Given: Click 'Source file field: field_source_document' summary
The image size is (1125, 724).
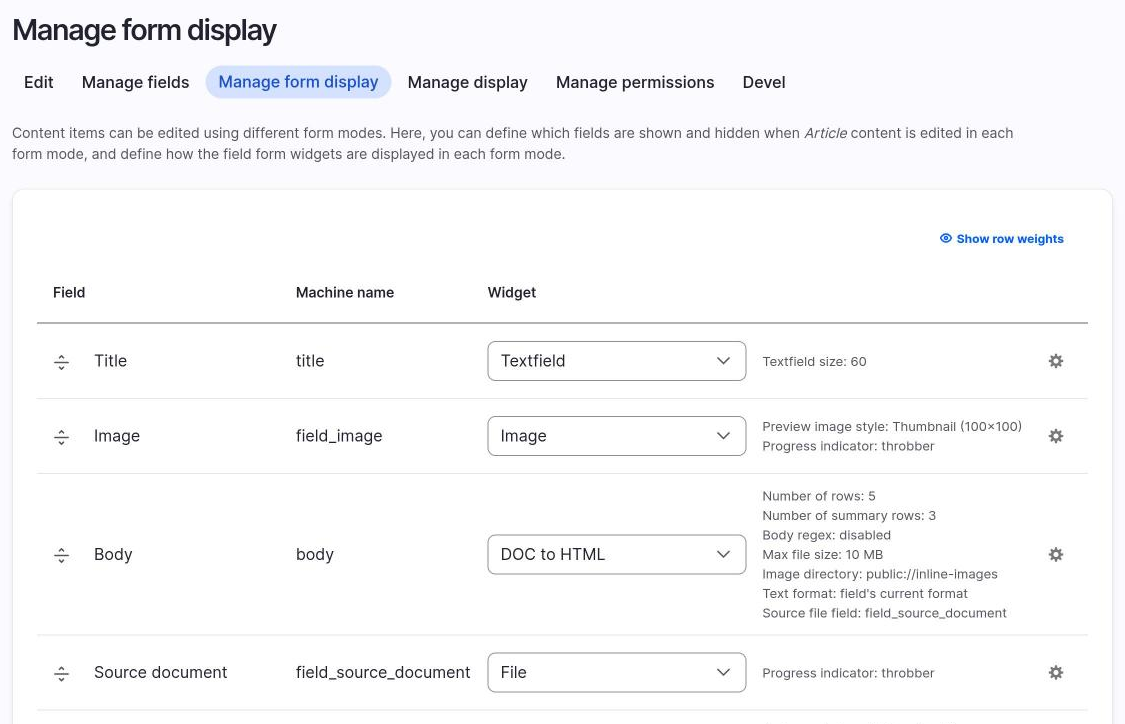Looking at the screenshot, I should point(884,613).
